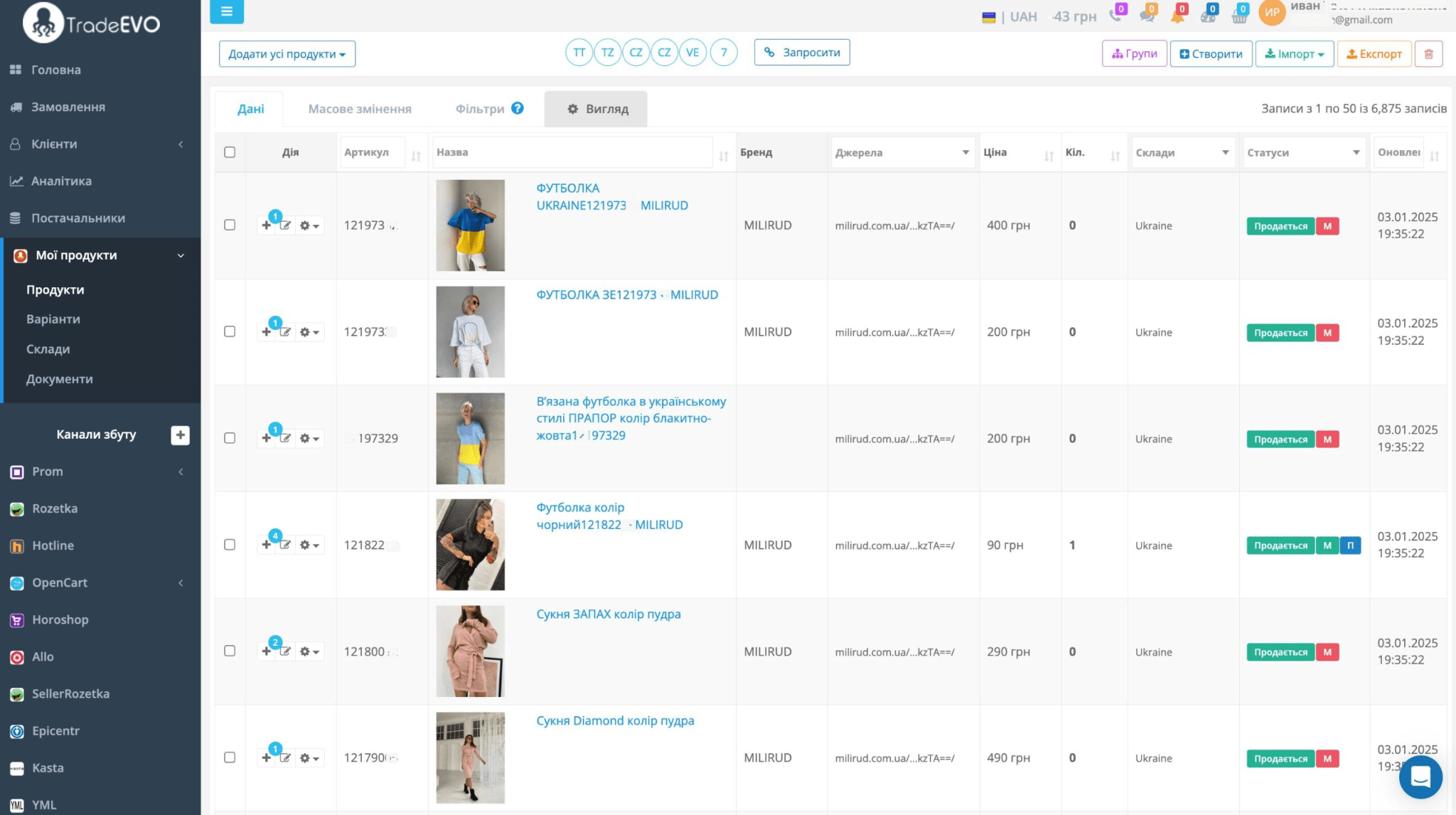Image resolution: width=1456 pixels, height=815 pixels.
Task: Check the box for the 121822 row
Action: coord(230,545)
